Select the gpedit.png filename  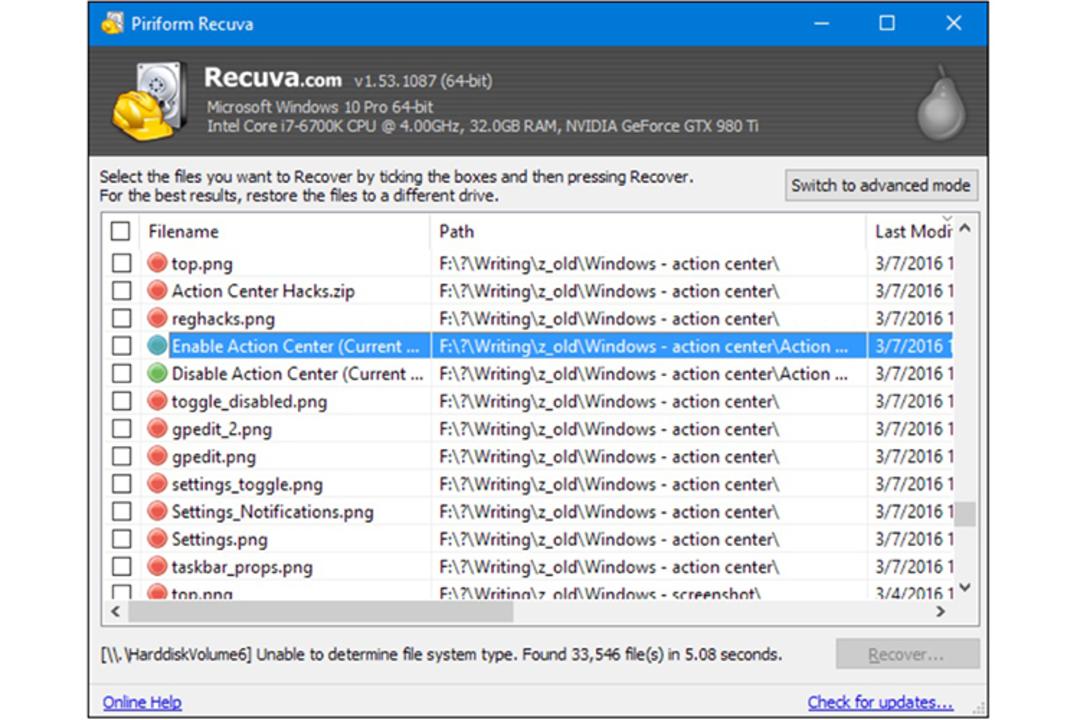click(214, 457)
